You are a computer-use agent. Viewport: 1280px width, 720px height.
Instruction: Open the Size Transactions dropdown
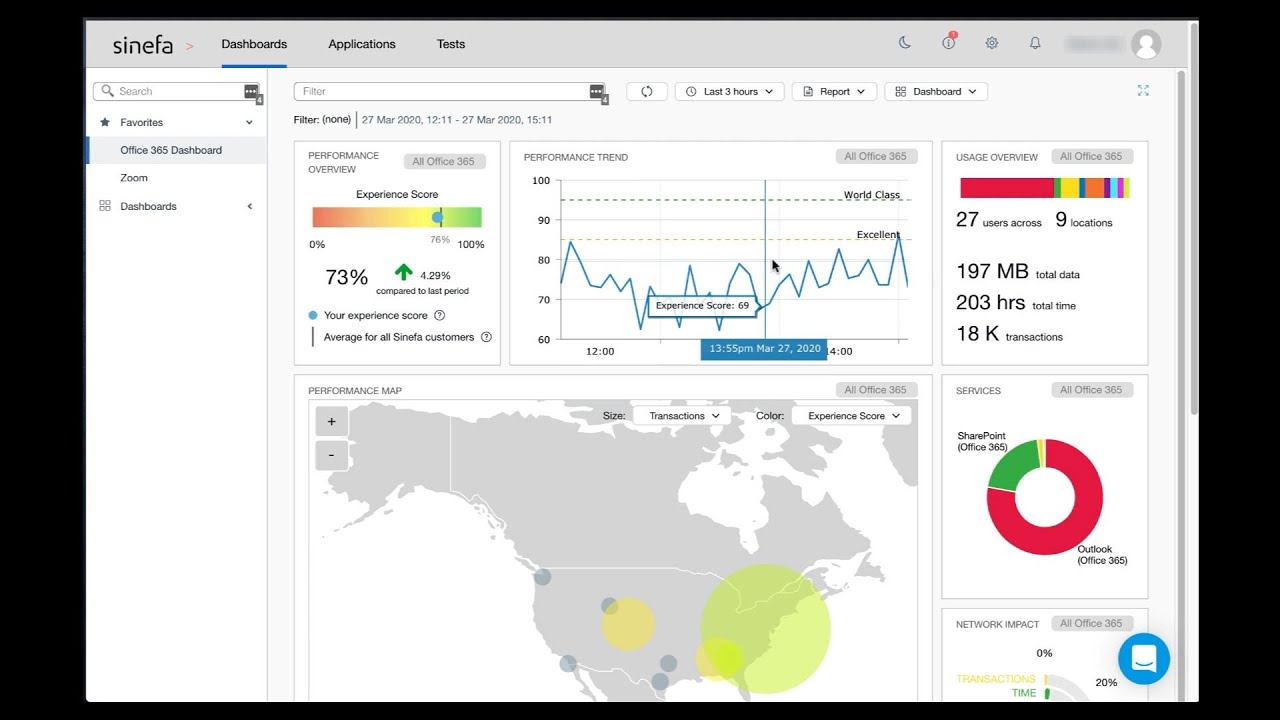coord(682,416)
